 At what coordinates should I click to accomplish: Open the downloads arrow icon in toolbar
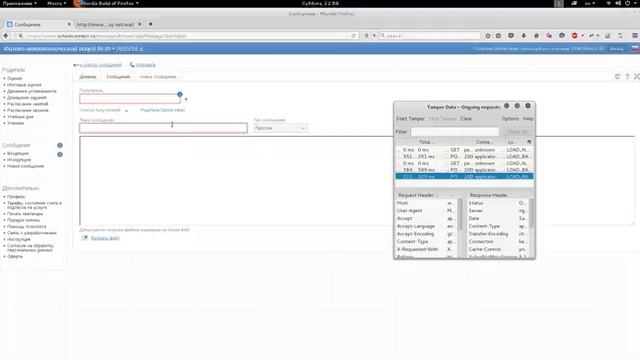click(x=524, y=36)
